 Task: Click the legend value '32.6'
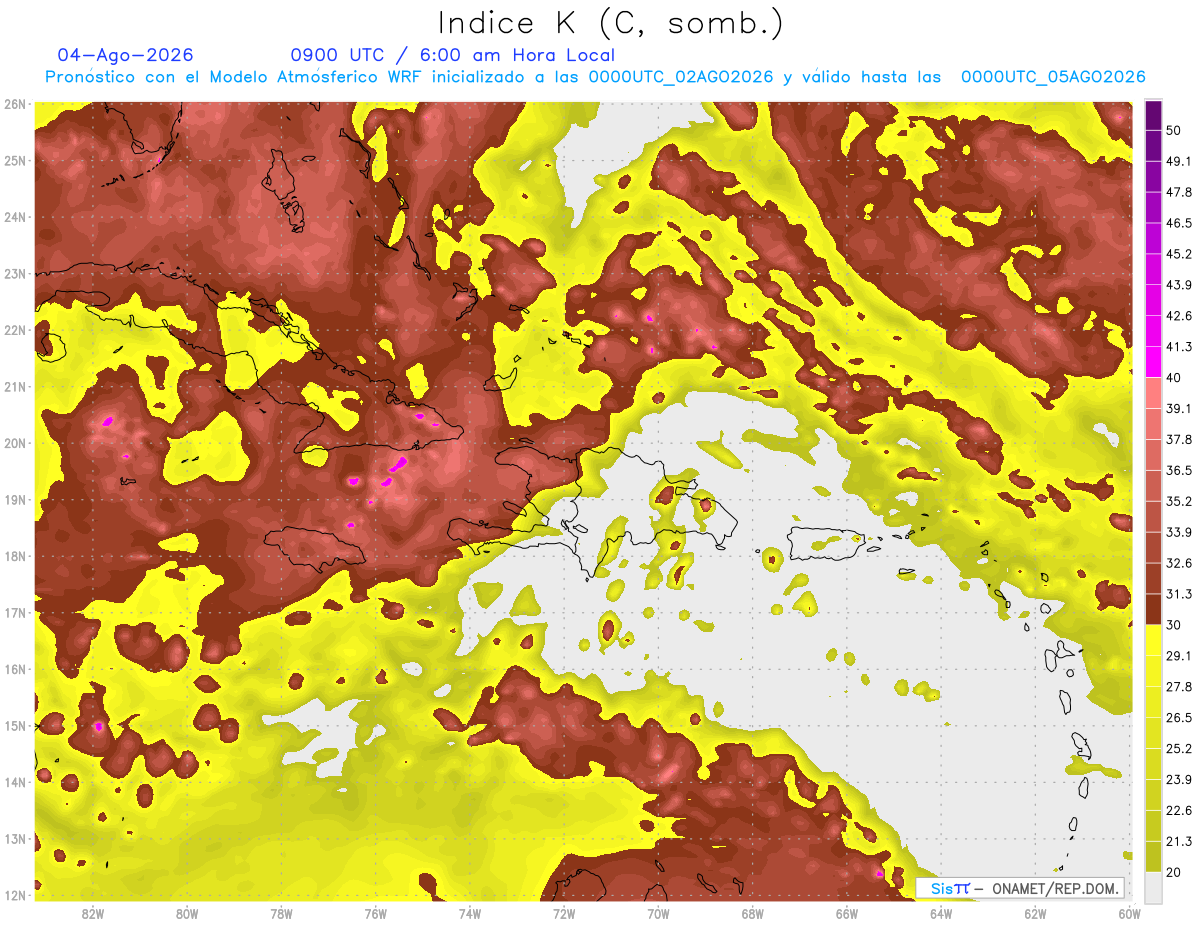1178,563
